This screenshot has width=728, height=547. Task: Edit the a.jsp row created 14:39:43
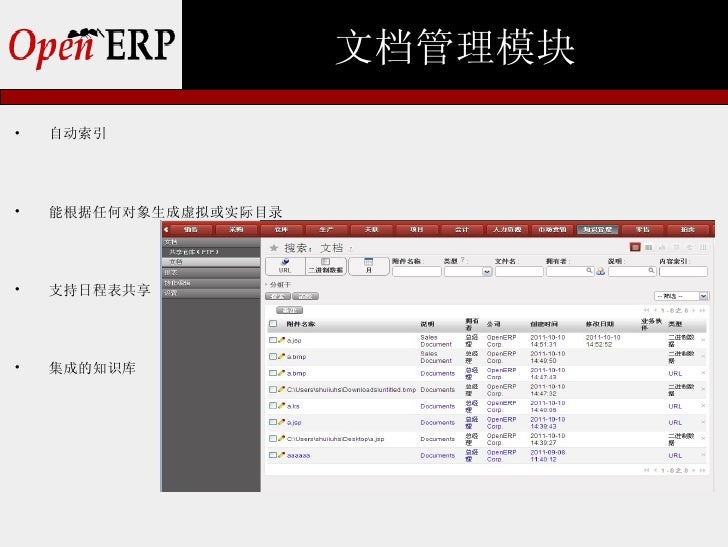pos(281,422)
